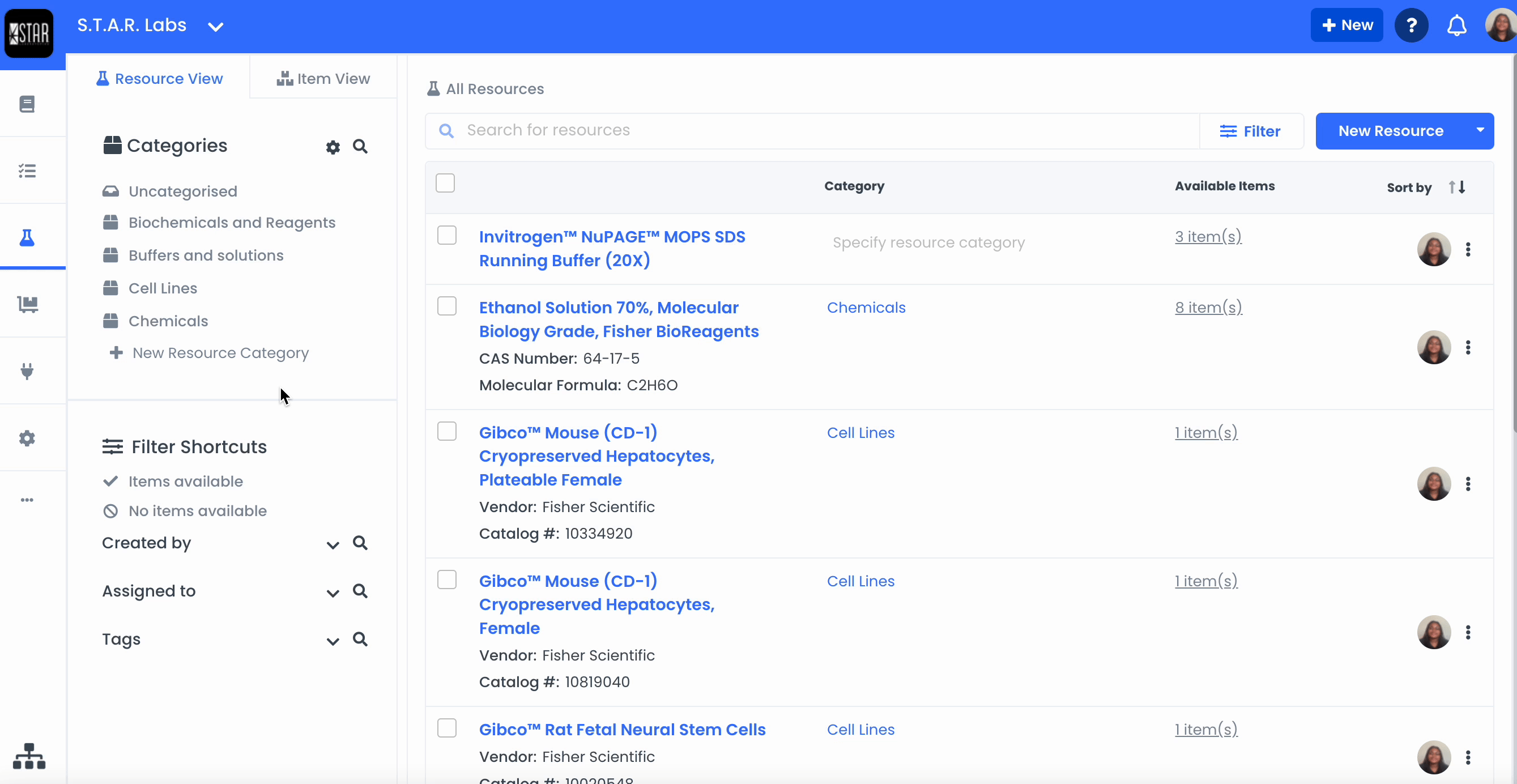
Task: Switch to the Item View tab
Action: tap(323, 78)
